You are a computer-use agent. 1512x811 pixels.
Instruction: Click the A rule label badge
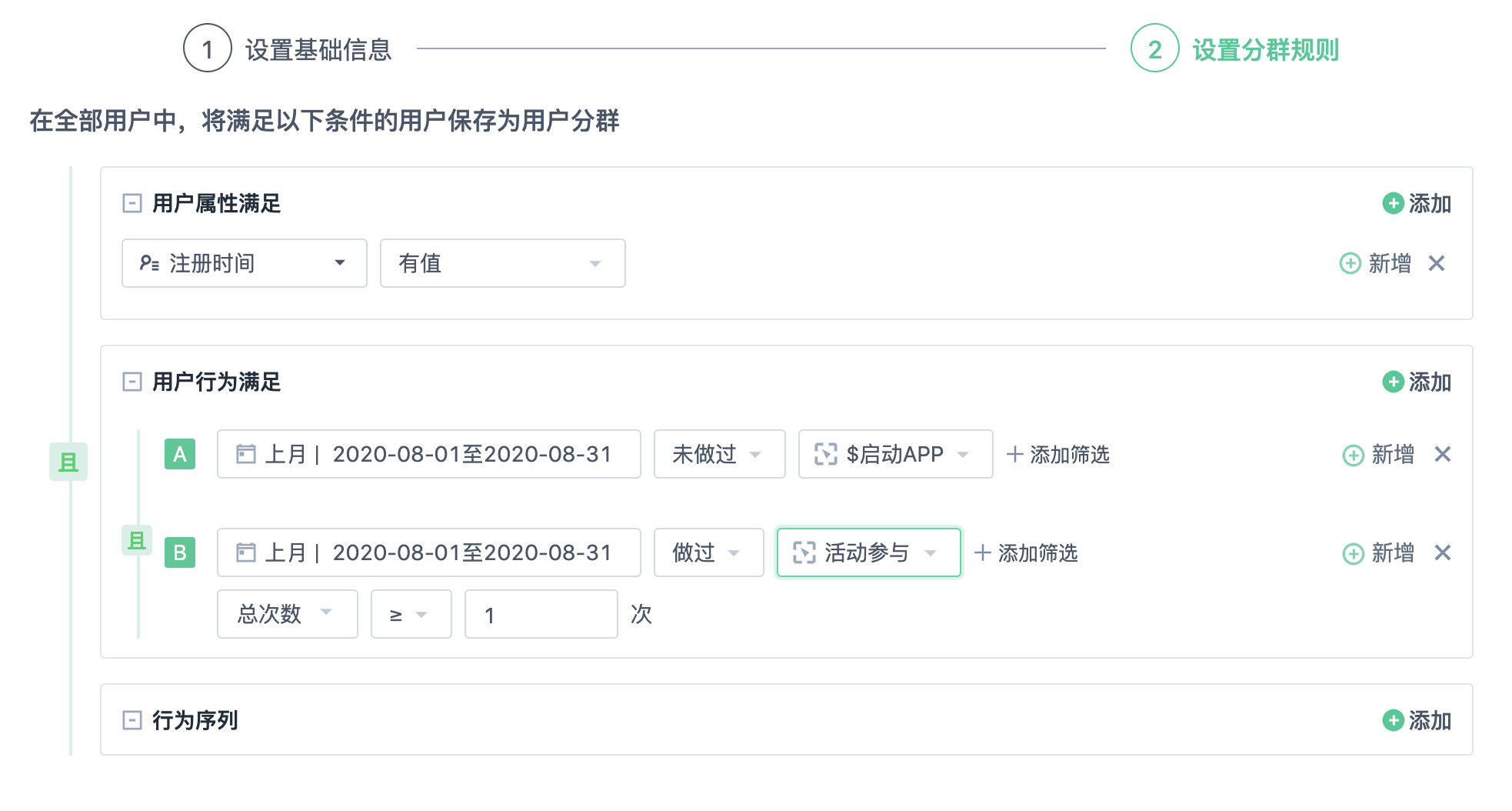(x=180, y=454)
